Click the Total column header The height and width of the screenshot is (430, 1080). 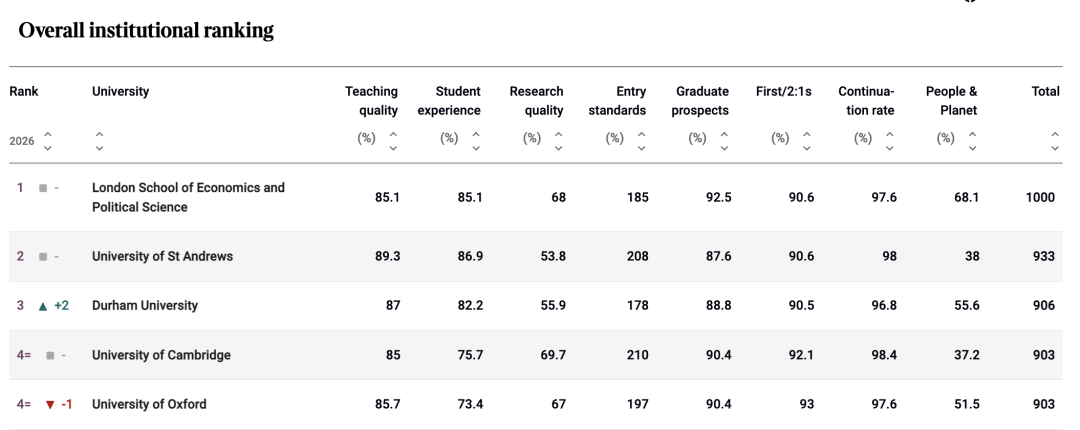(x=1045, y=91)
